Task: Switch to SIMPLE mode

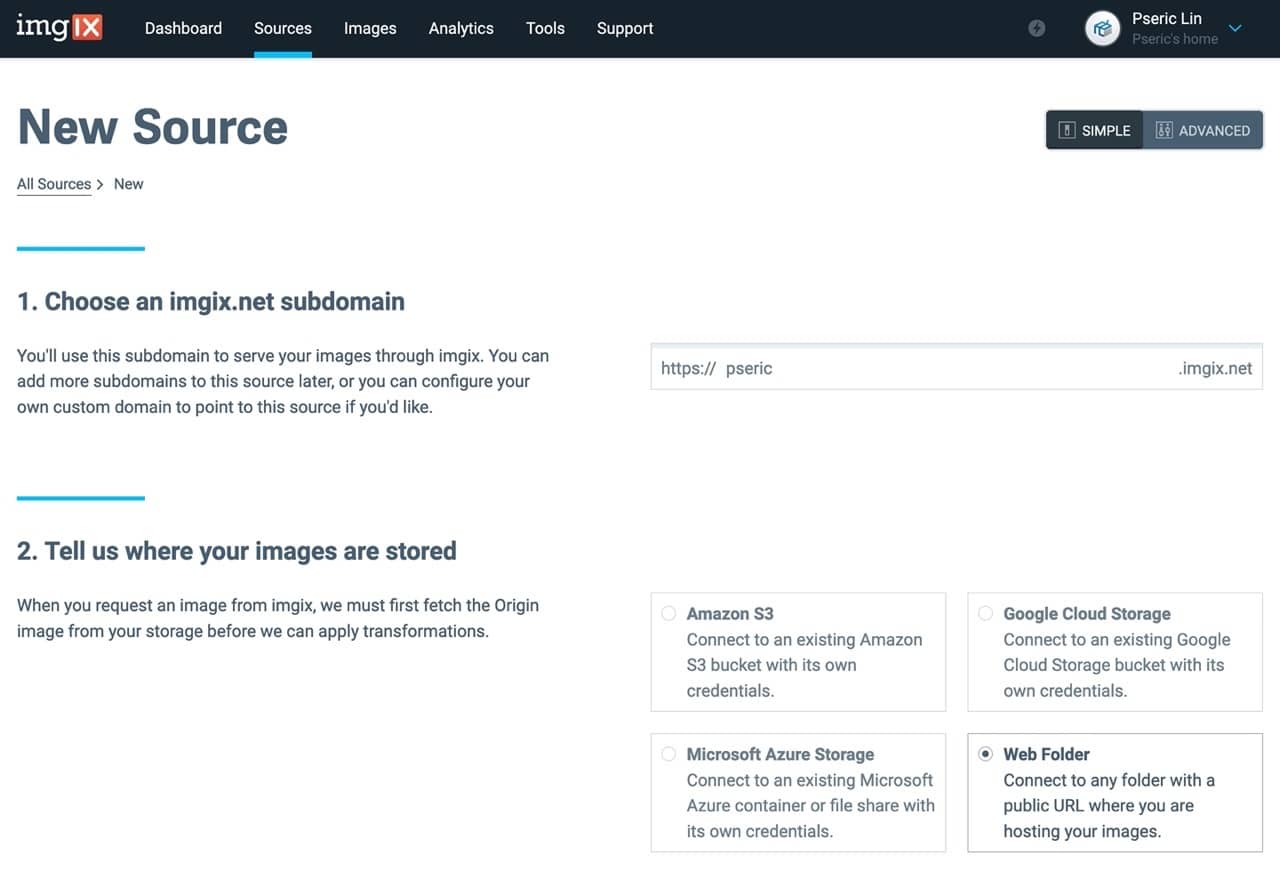Action: (x=1094, y=130)
